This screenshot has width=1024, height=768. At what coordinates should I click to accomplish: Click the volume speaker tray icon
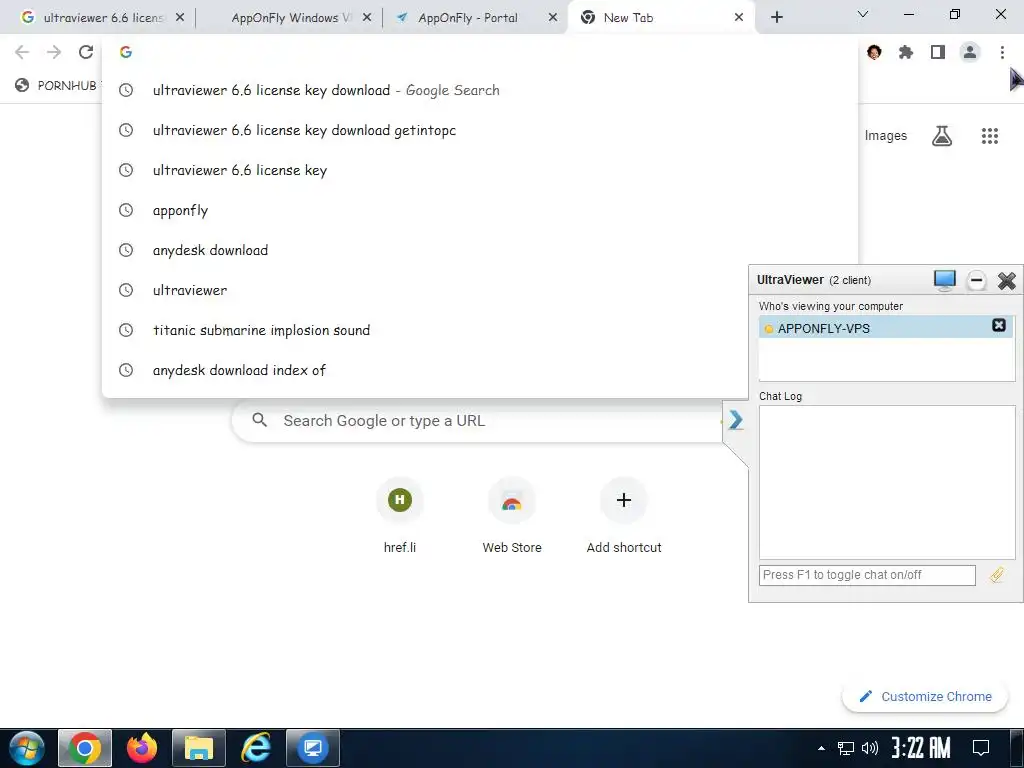point(870,748)
